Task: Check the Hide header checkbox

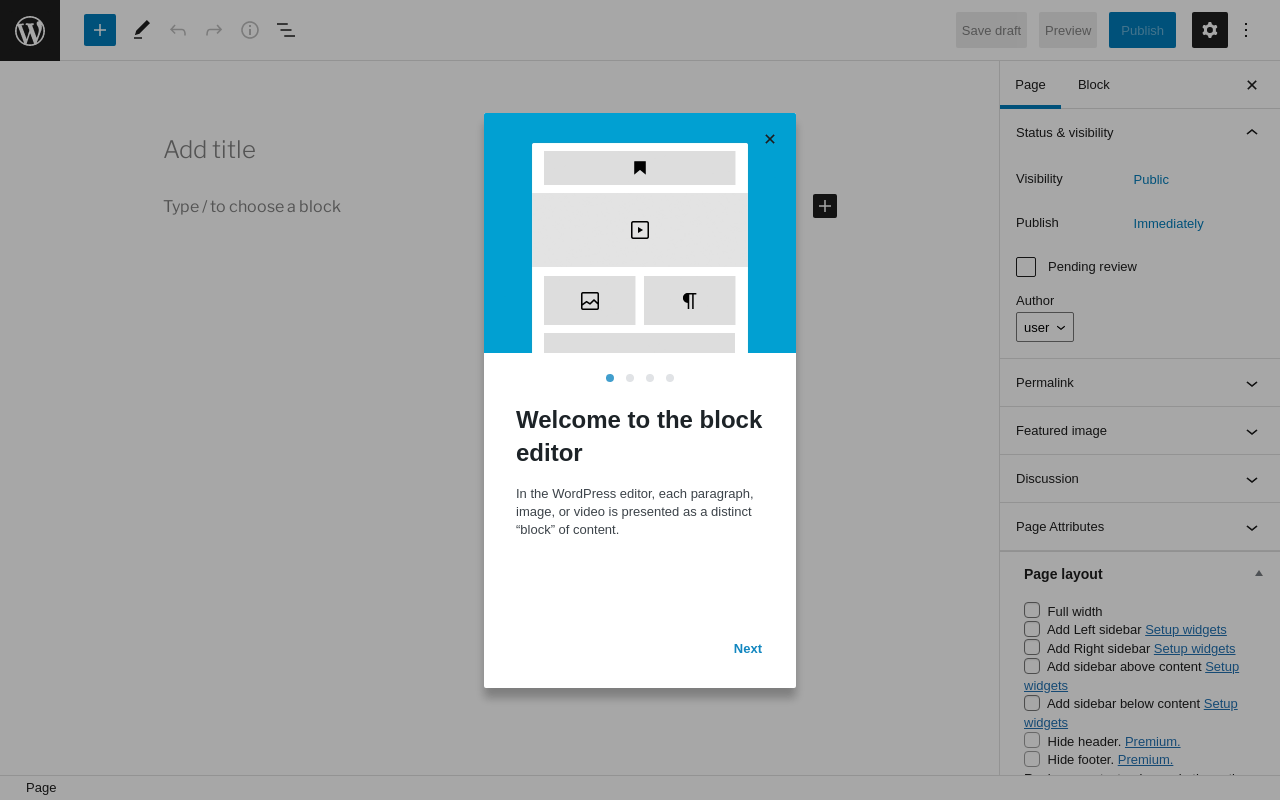Action: [x=1032, y=740]
